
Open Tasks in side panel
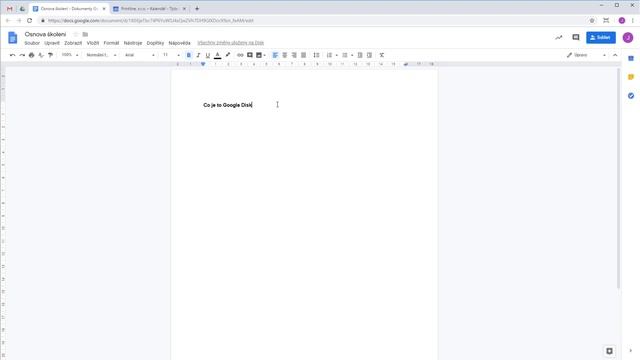[x=631, y=96]
